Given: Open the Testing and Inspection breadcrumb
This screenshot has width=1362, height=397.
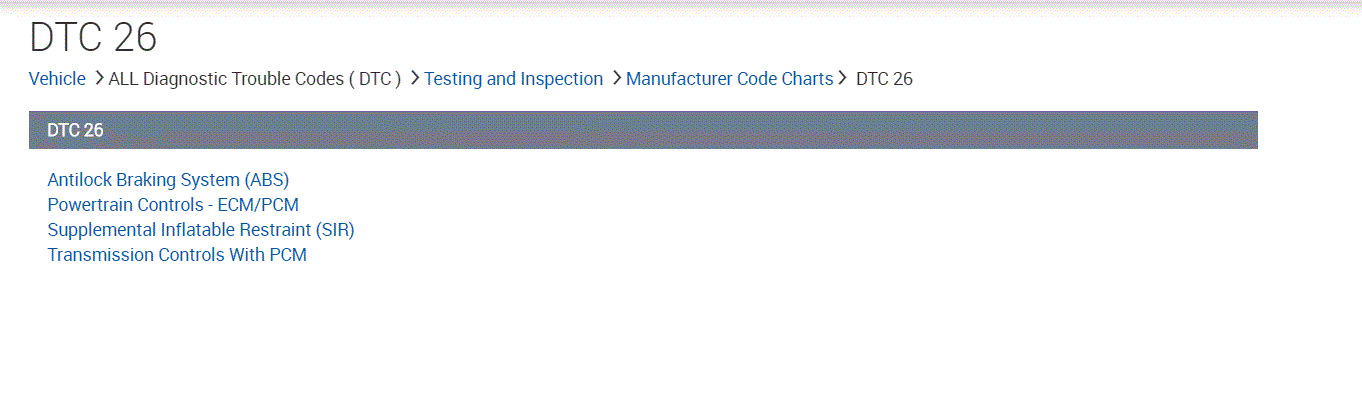Looking at the screenshot, I should pyautogui.click(x=514, y=79).
